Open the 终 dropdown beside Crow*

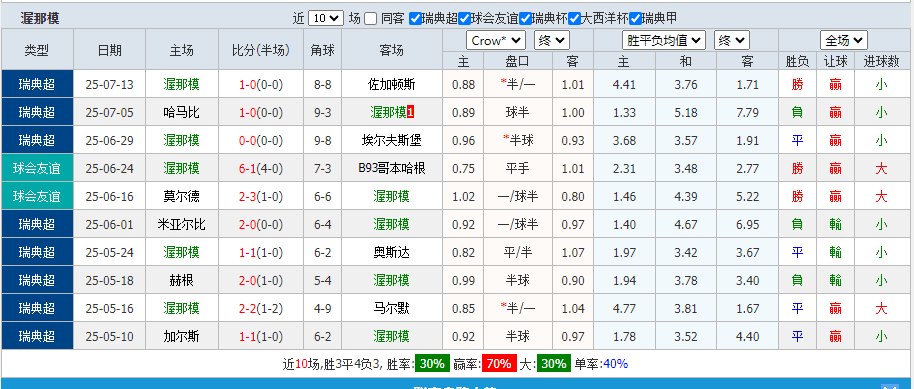(551, 41)
